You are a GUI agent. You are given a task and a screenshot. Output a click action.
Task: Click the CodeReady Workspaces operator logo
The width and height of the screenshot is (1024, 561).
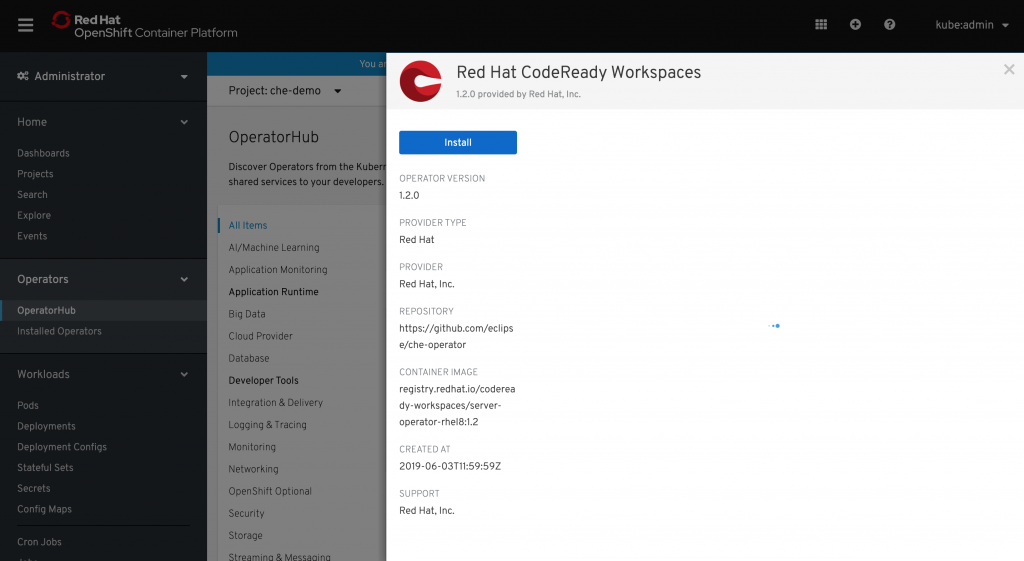421,81
